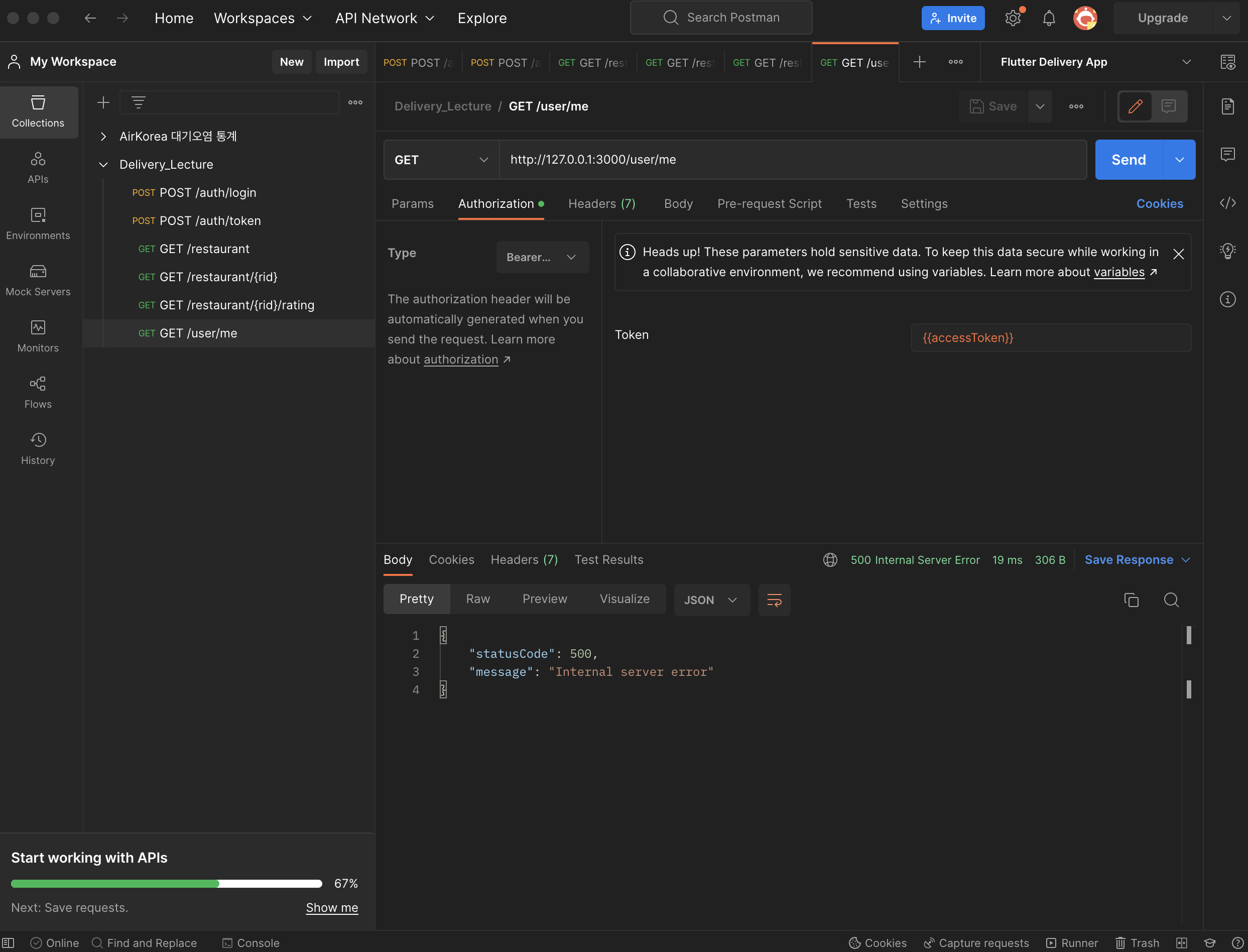Open the code snippet panel
Screen dimensions: 1248x952
1227,203
